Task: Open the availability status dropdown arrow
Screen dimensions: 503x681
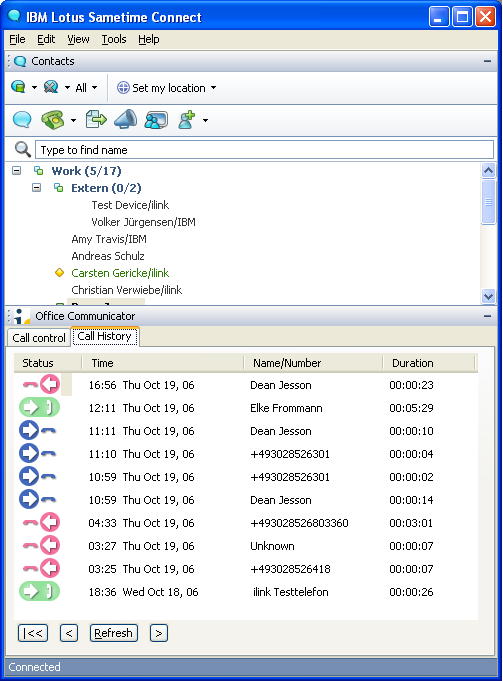Action: point(34,87)
